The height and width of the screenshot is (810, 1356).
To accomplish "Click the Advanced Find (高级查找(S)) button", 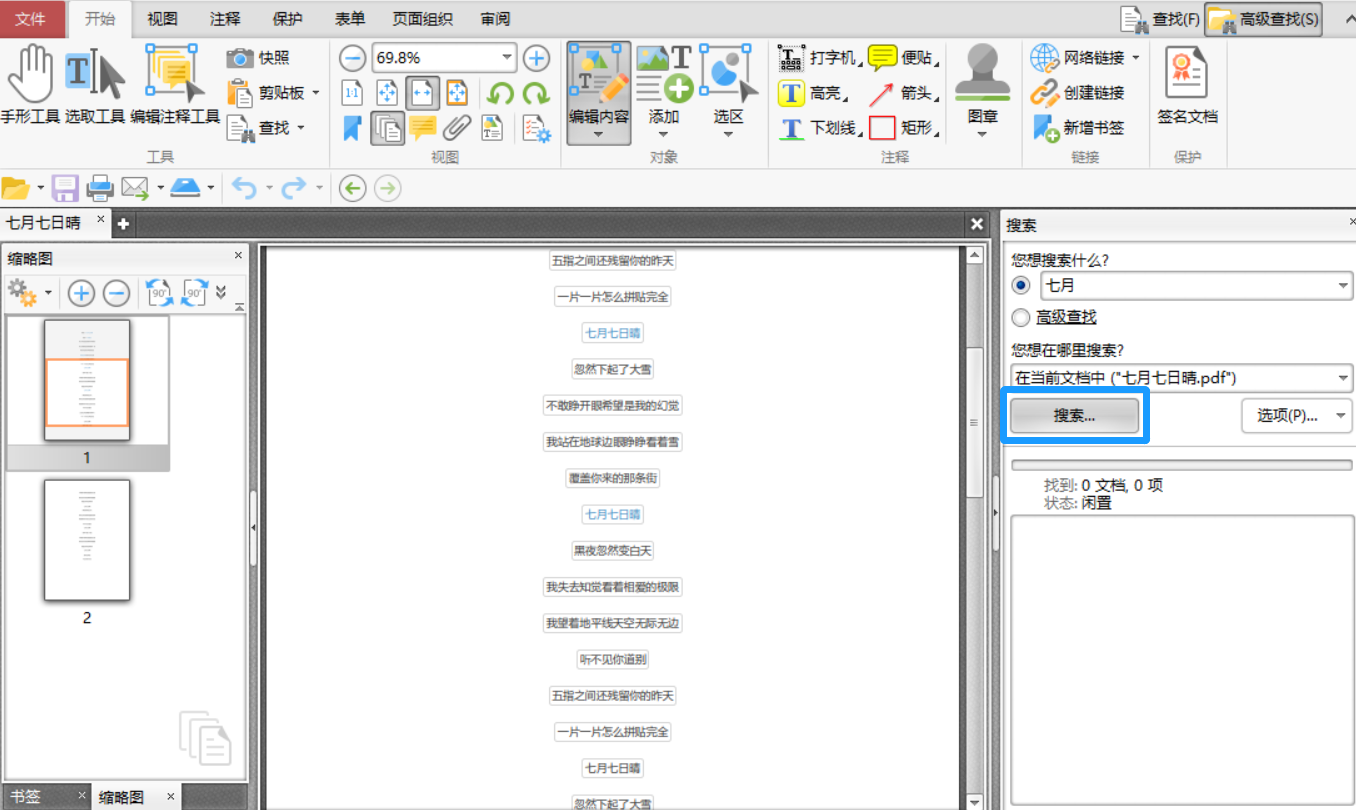I will tap(1264, 19).
